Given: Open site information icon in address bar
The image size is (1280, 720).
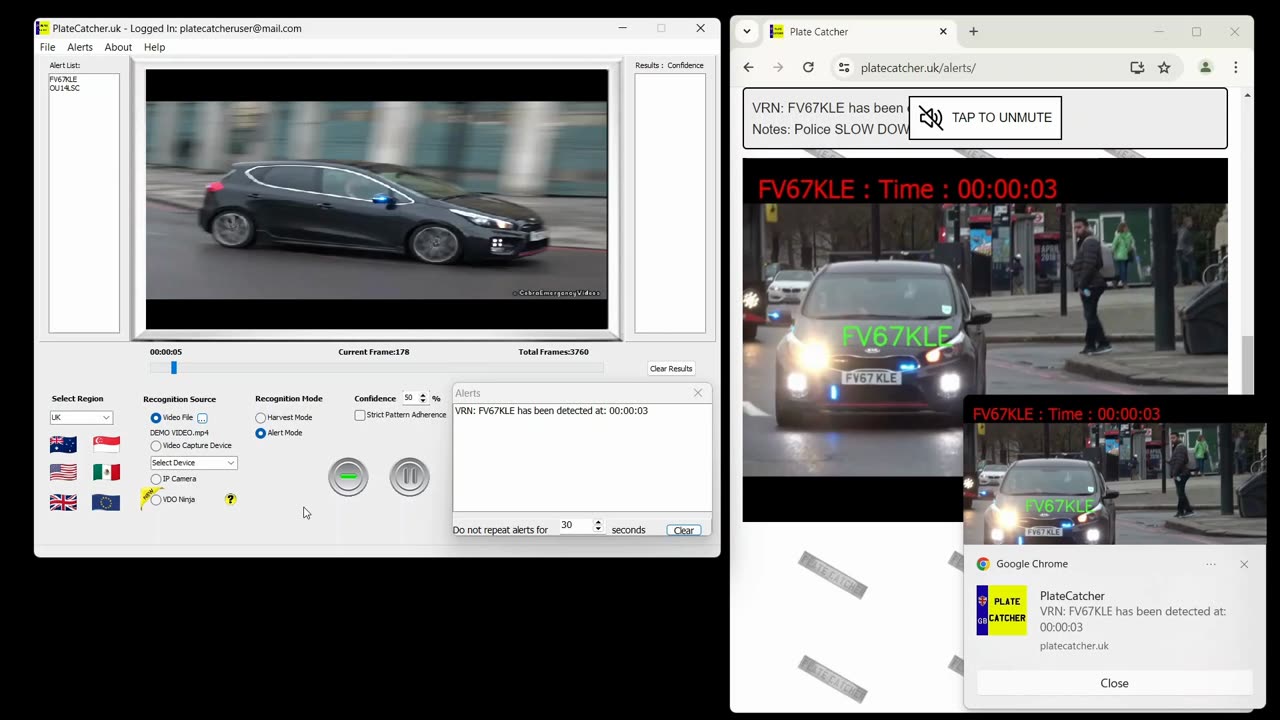Looking at the screenshot, I should pos(844,67).
